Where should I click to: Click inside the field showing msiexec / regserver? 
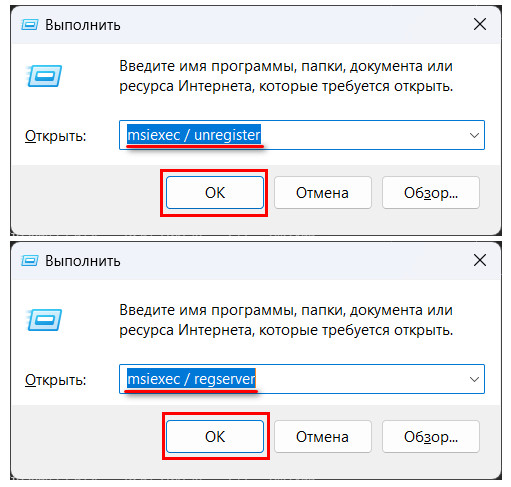pos(302,379)
